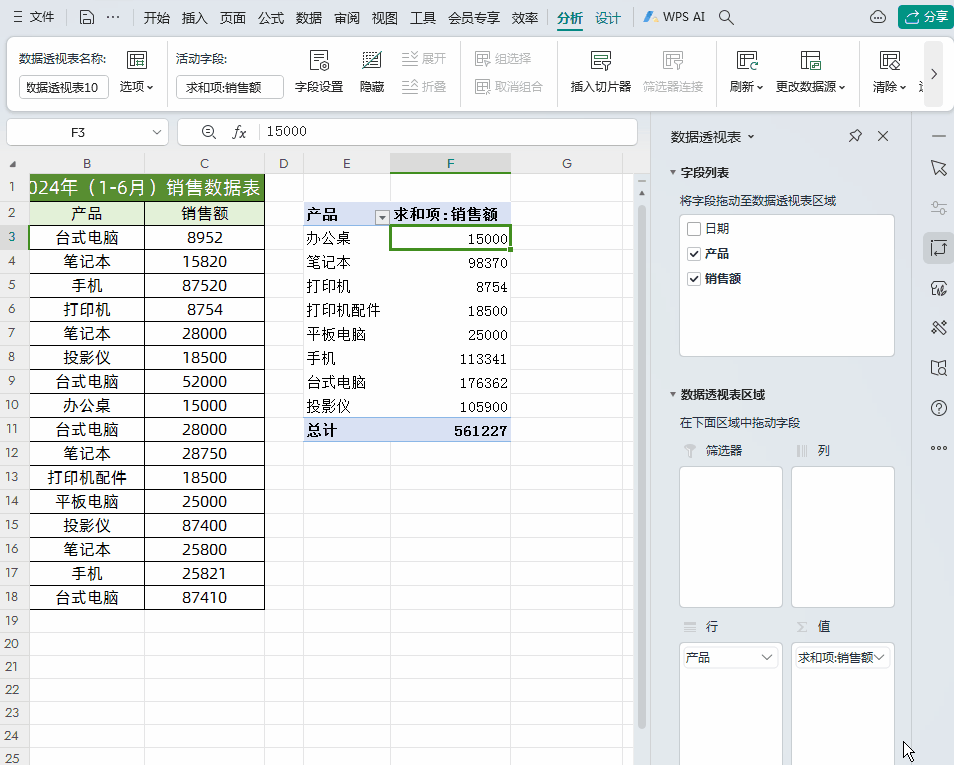Click the 插入切片器 insert slicer icon
Screen dimensions: 954x765
pos(601,61)
